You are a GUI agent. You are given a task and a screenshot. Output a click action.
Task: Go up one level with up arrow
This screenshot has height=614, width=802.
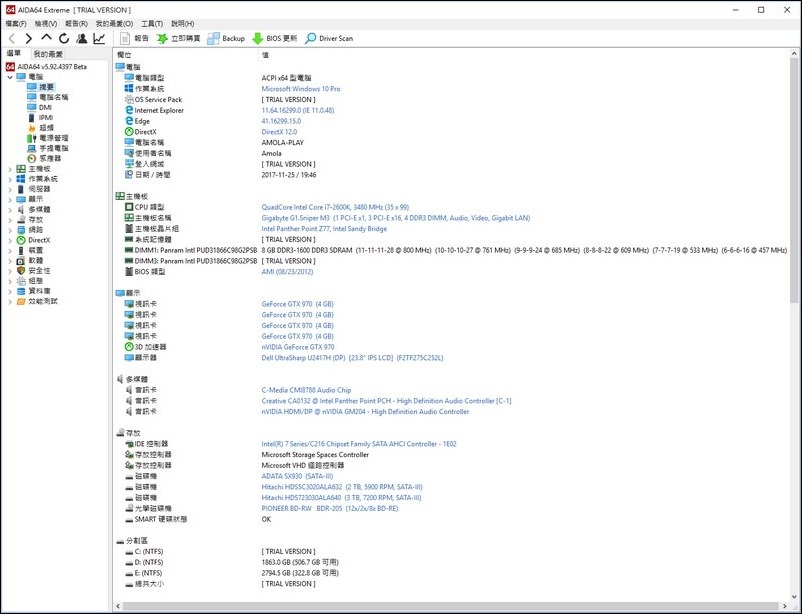click(x=47, y=37)
